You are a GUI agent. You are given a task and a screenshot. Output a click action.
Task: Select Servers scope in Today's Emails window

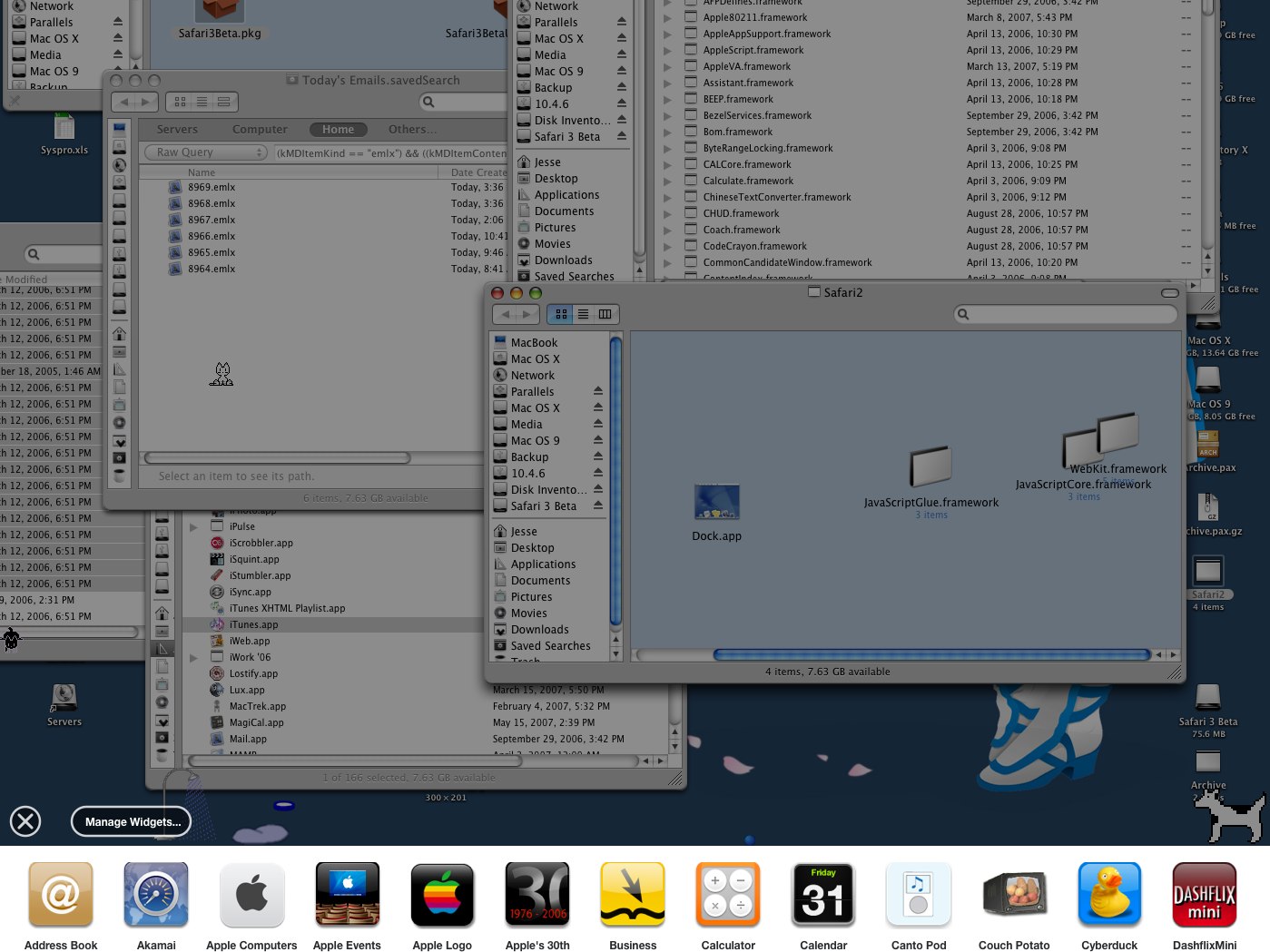177,130
